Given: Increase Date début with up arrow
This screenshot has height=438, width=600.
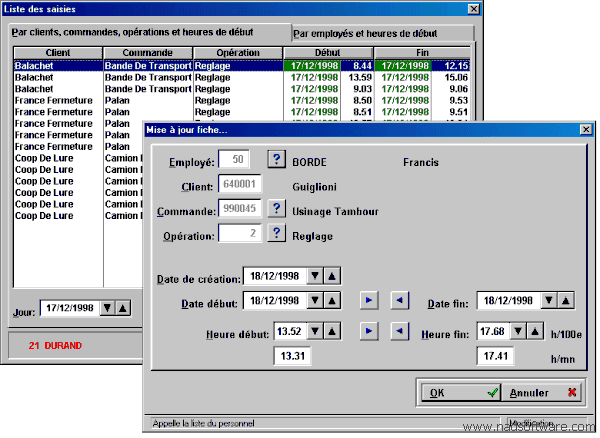Looking at the screenshot, I should pos(332,301).
